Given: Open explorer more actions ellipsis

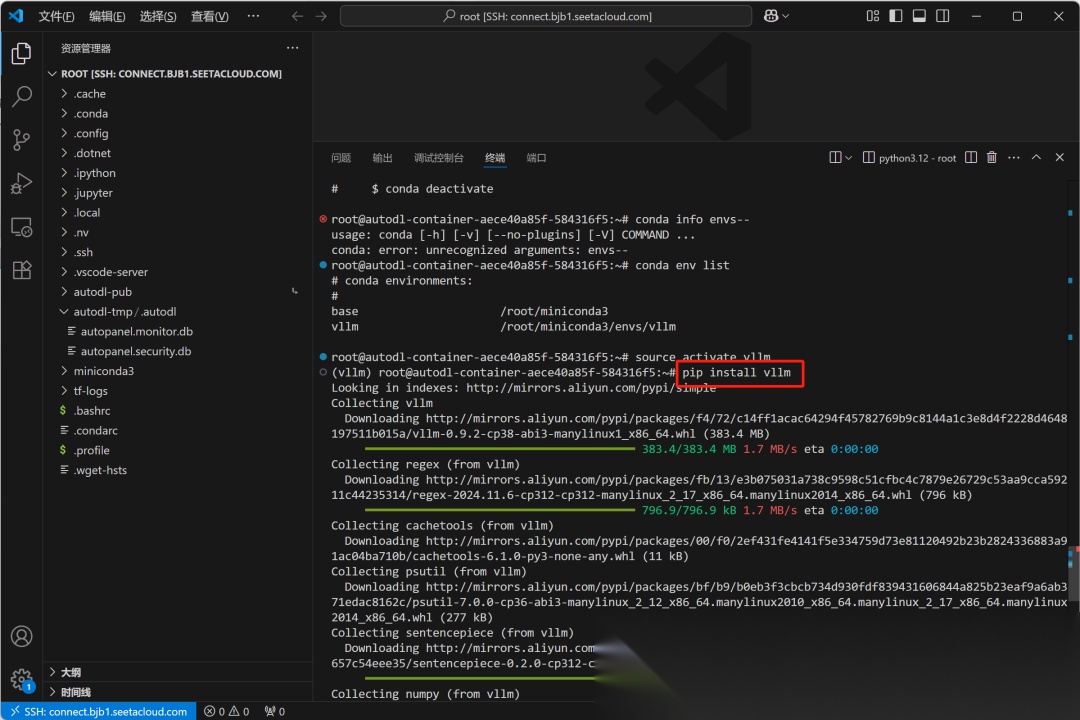Looking at the screenshot, I should point(293,48).
